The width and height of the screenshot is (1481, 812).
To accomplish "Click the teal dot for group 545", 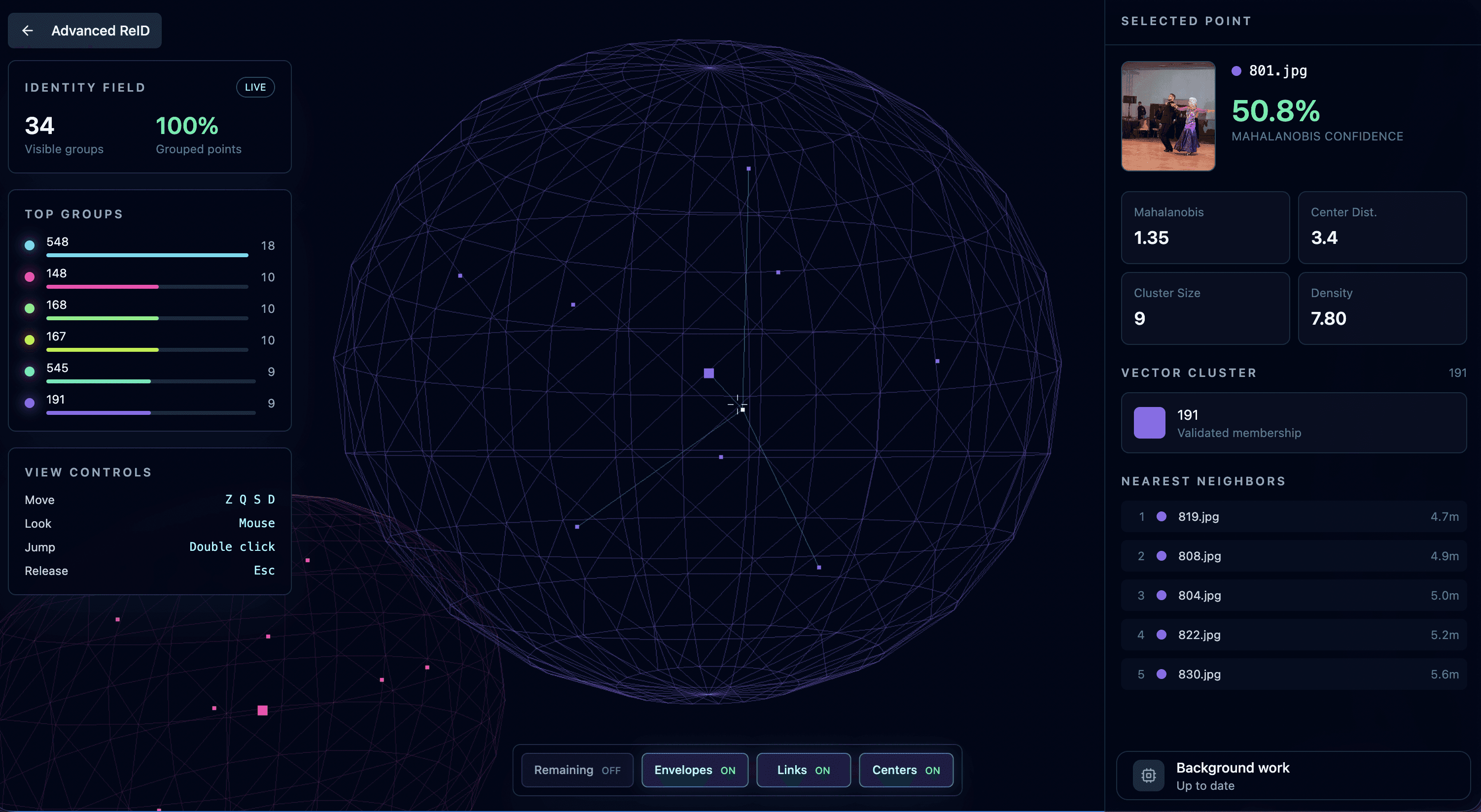I will pyautogui.click(x=30, y=372).
